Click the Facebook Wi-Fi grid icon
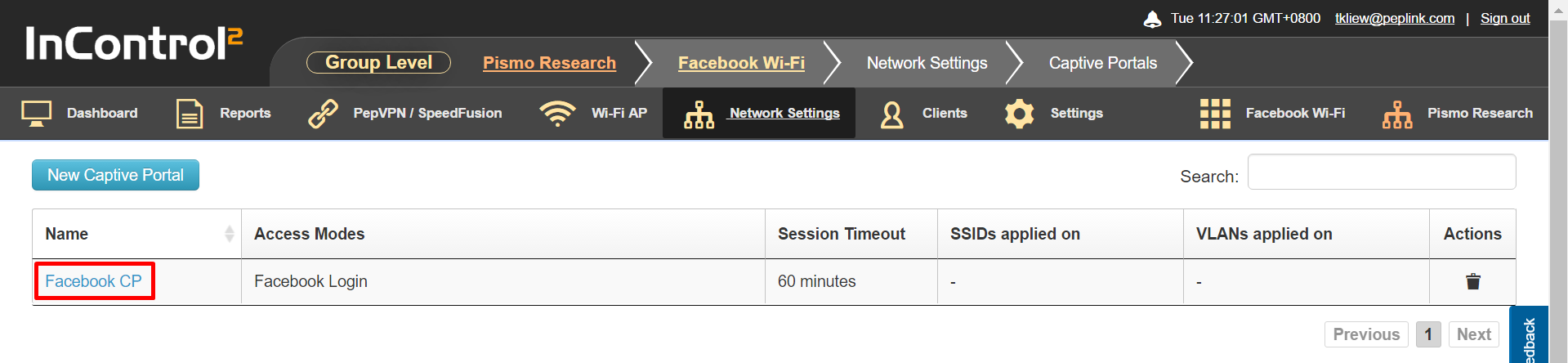Screen dimensions: 1568x363 pos(1215,114)
